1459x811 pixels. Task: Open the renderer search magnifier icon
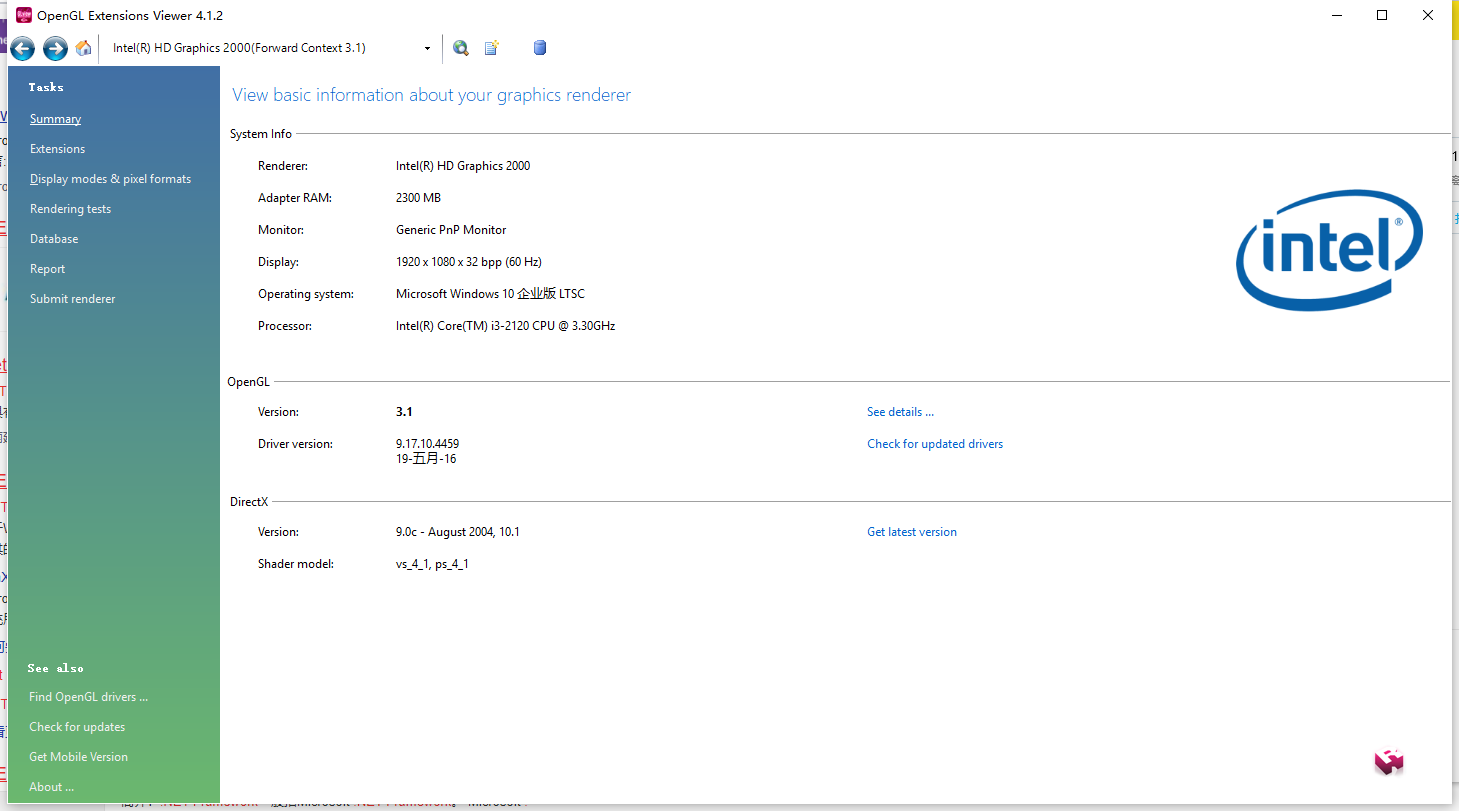(x=460, y=47)
